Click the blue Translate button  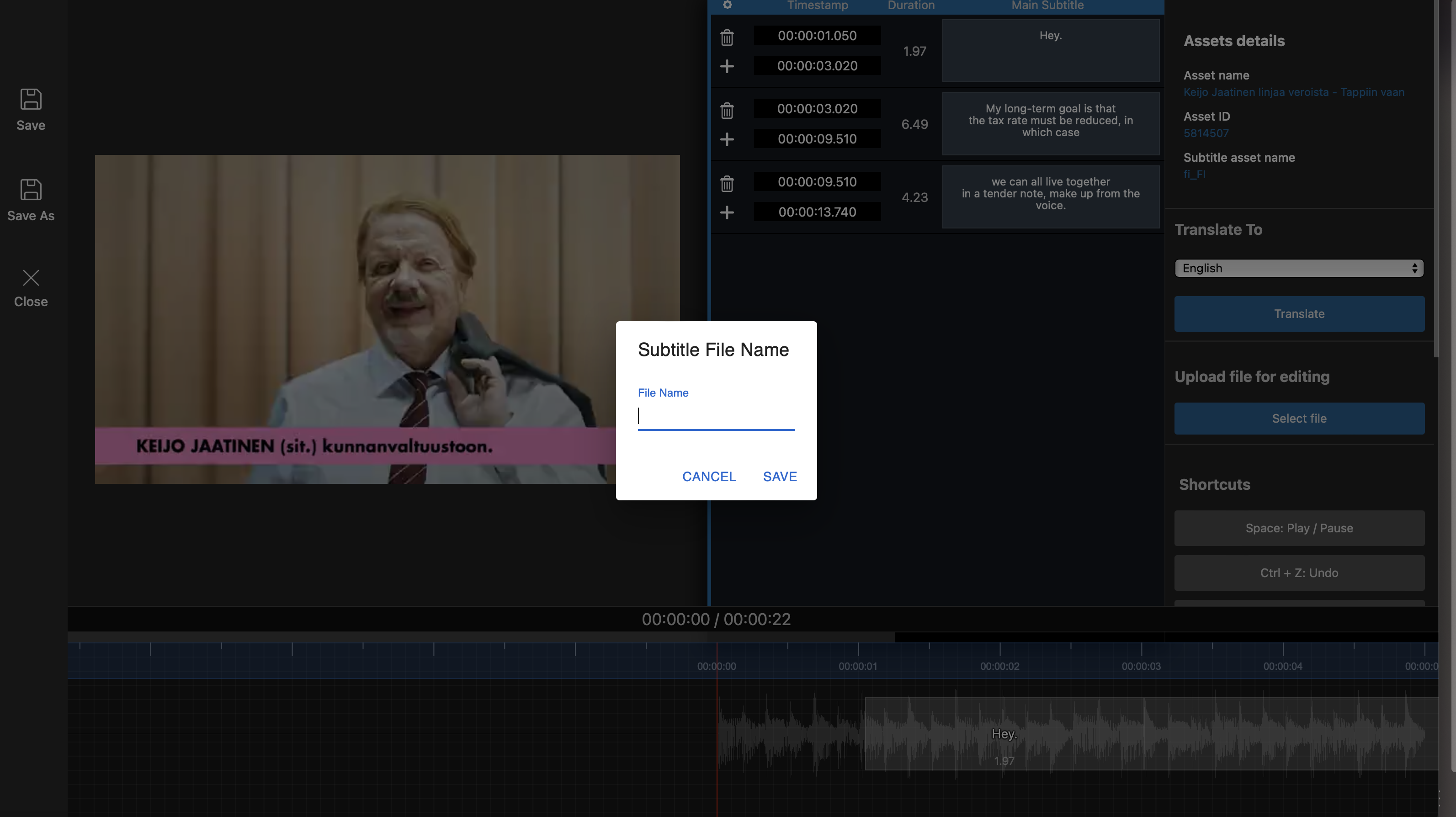click(1299, 313)
